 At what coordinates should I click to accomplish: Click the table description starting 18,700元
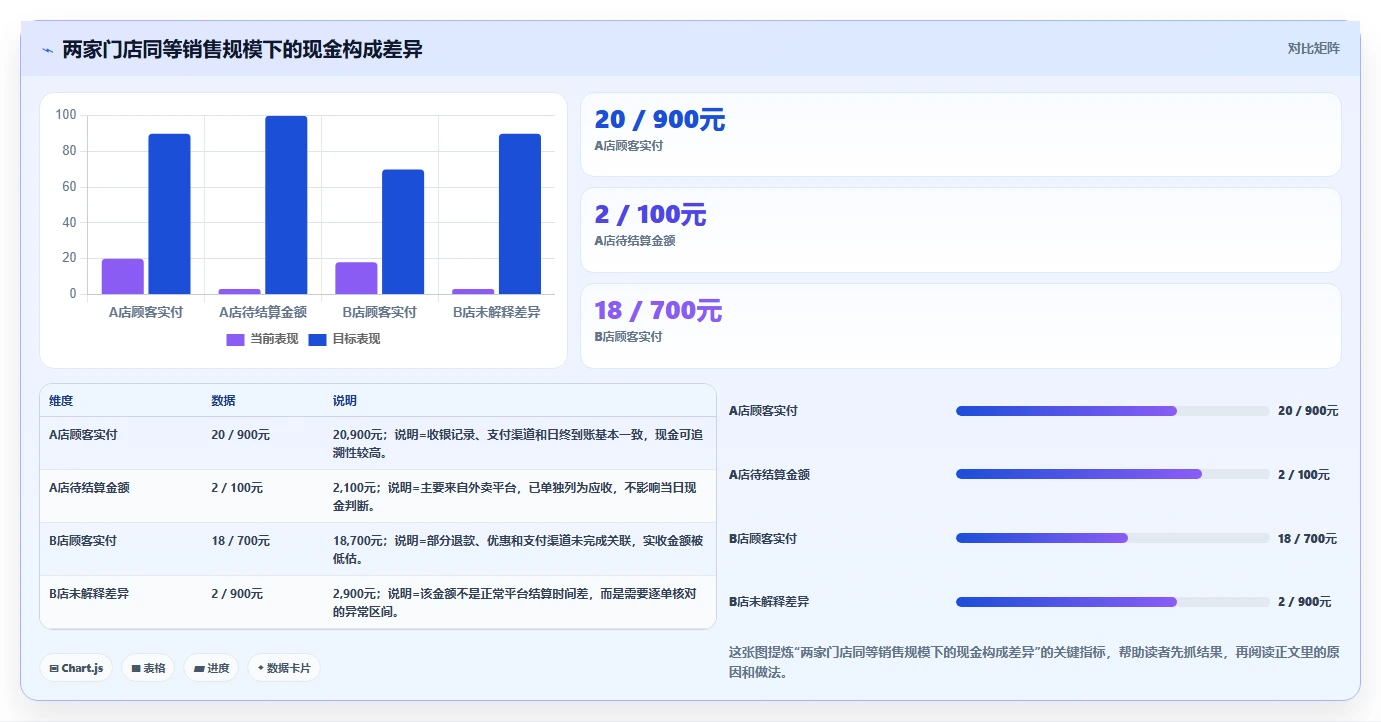tap(518, 549)
